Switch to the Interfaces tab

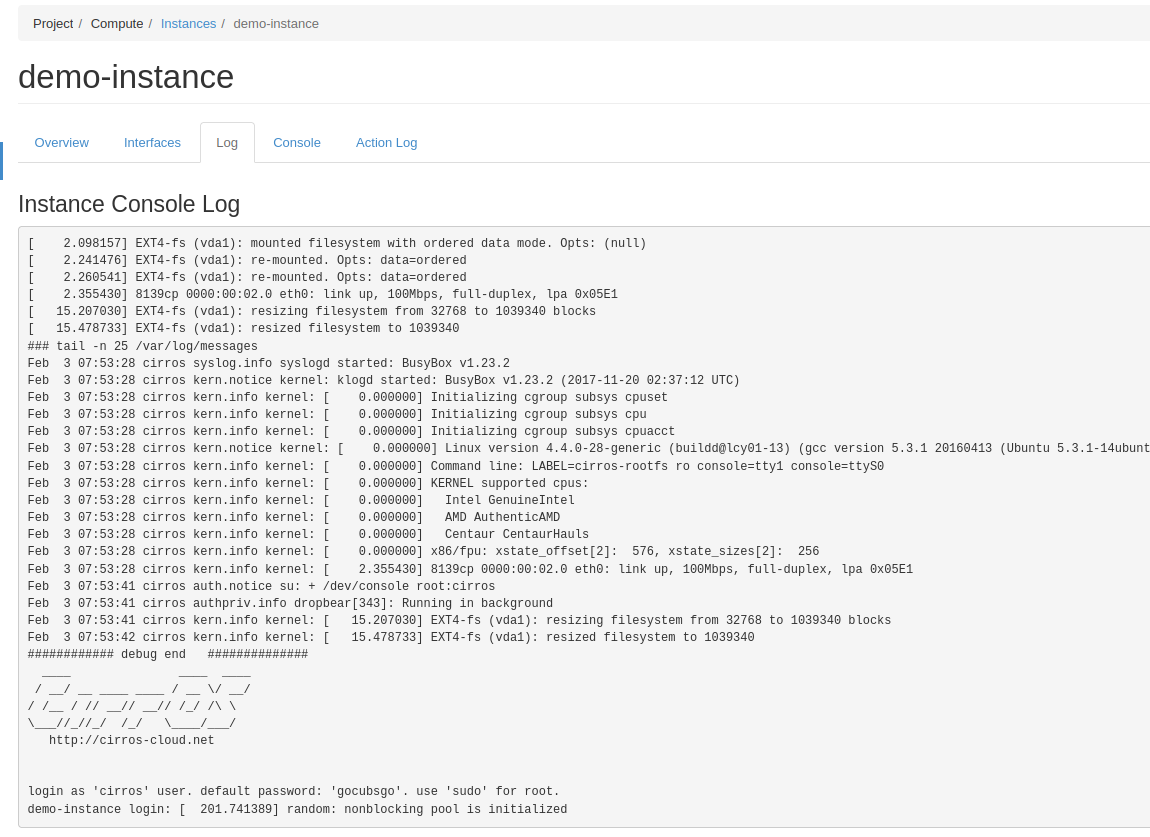pyautogui.click(x=152, y=143)
